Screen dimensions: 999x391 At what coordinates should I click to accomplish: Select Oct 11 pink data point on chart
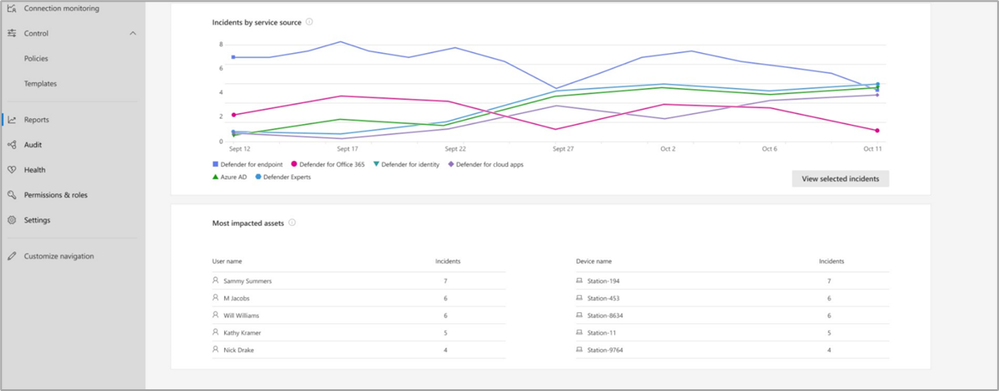click(x=877, y=131)
